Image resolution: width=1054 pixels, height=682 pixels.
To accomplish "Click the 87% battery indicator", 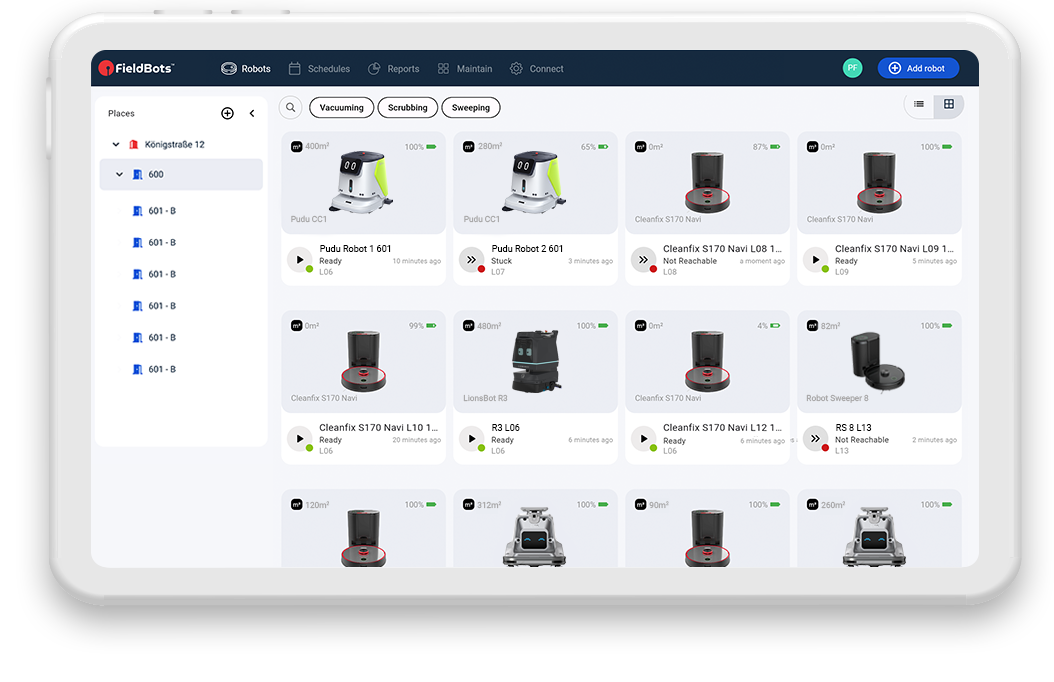I will (767, 146).
